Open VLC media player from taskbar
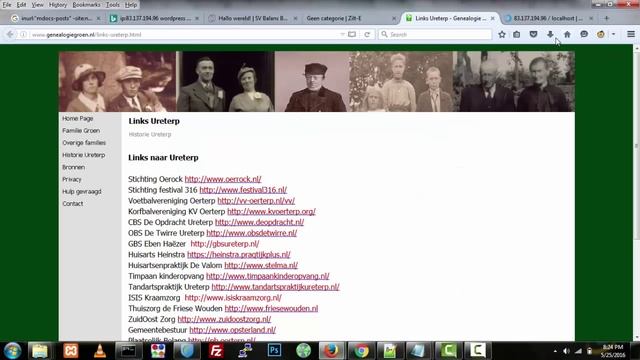 (x=100, y=351)
